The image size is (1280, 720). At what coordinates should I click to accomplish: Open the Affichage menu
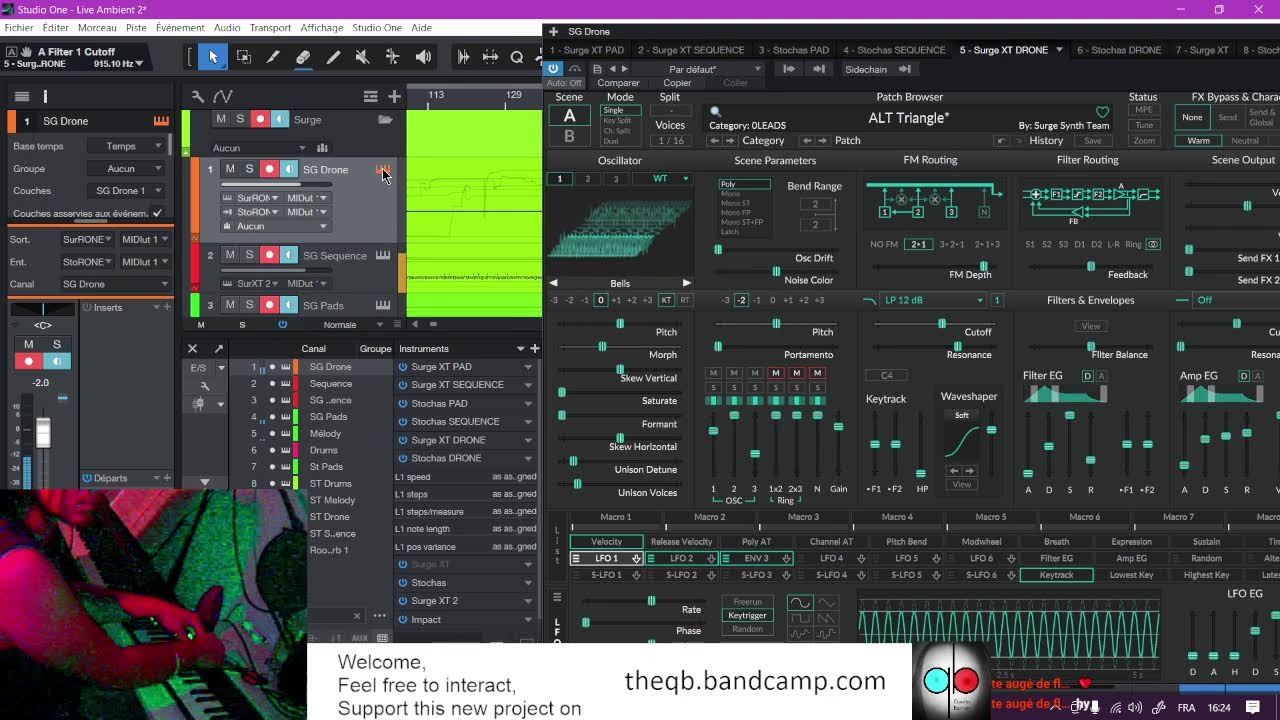click(321, 28)
